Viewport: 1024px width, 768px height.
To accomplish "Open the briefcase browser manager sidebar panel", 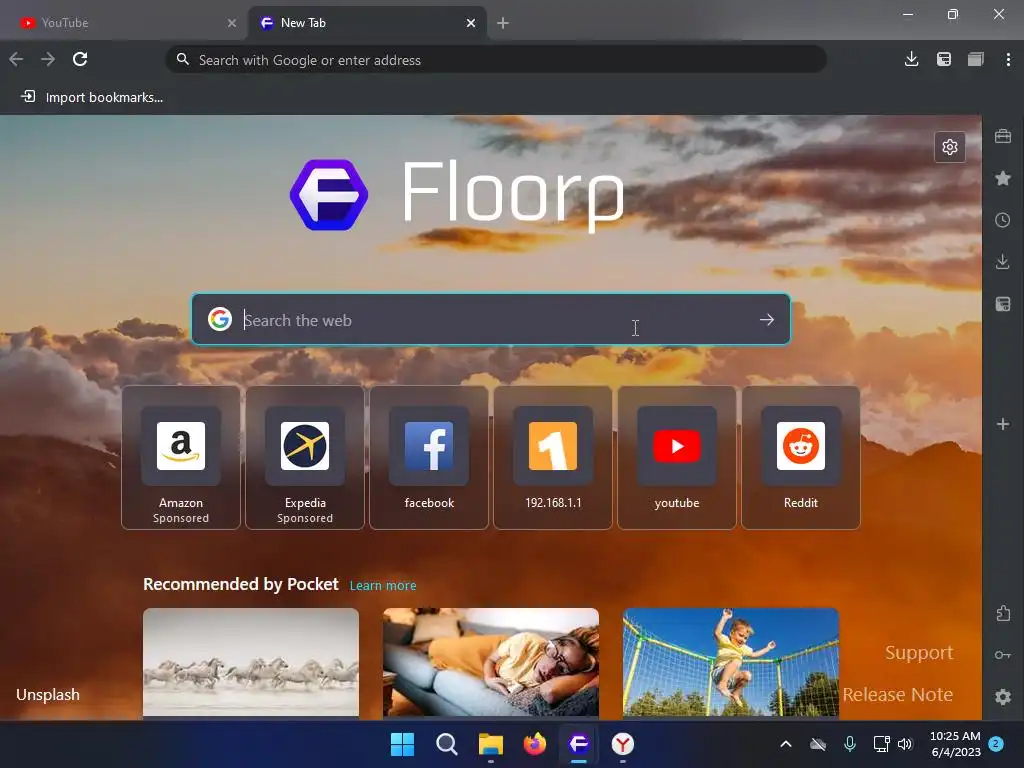I will 1003,136.
